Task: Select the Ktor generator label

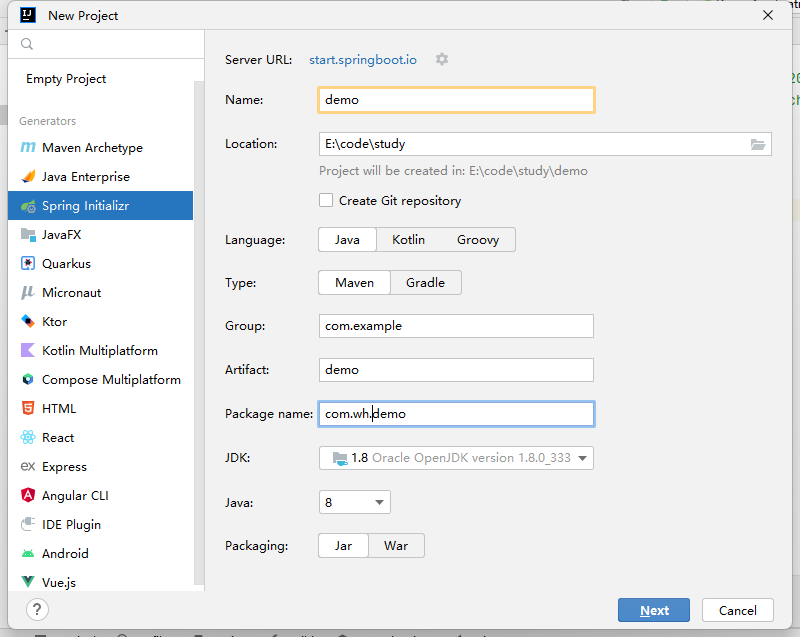Action: coord(55,322)
